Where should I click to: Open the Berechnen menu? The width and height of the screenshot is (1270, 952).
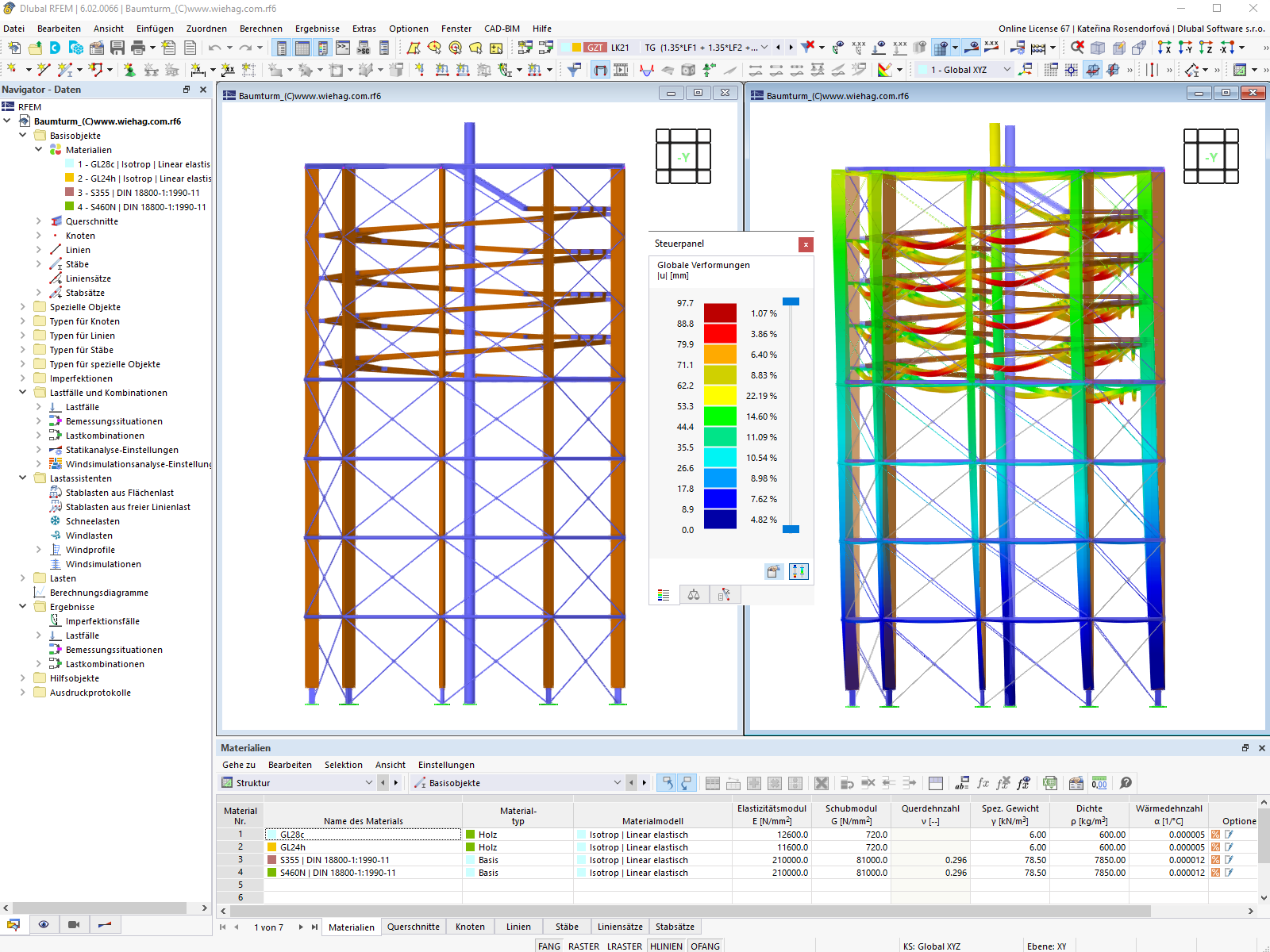(x=261, y=29)
